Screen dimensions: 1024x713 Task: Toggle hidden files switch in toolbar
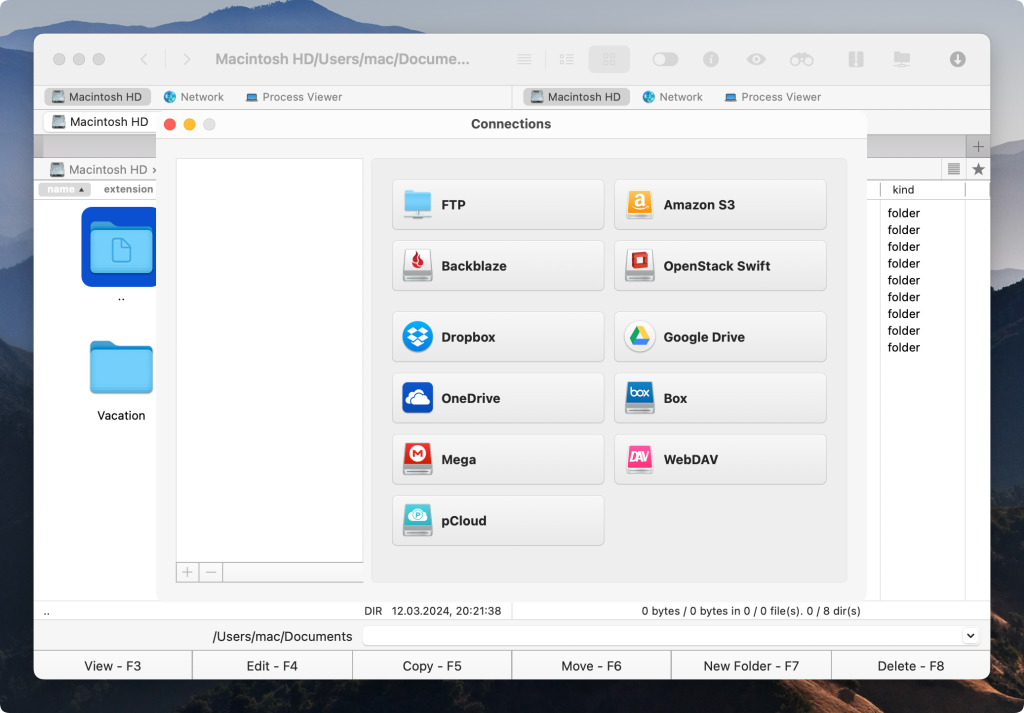tap(665, 60)
